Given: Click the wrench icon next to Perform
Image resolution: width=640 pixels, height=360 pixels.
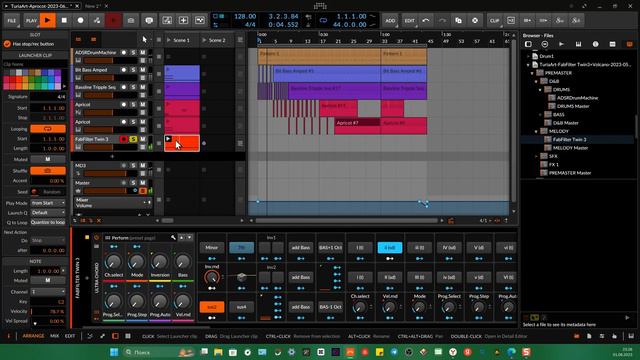Looking at the screenshot, I should (173, 238).
